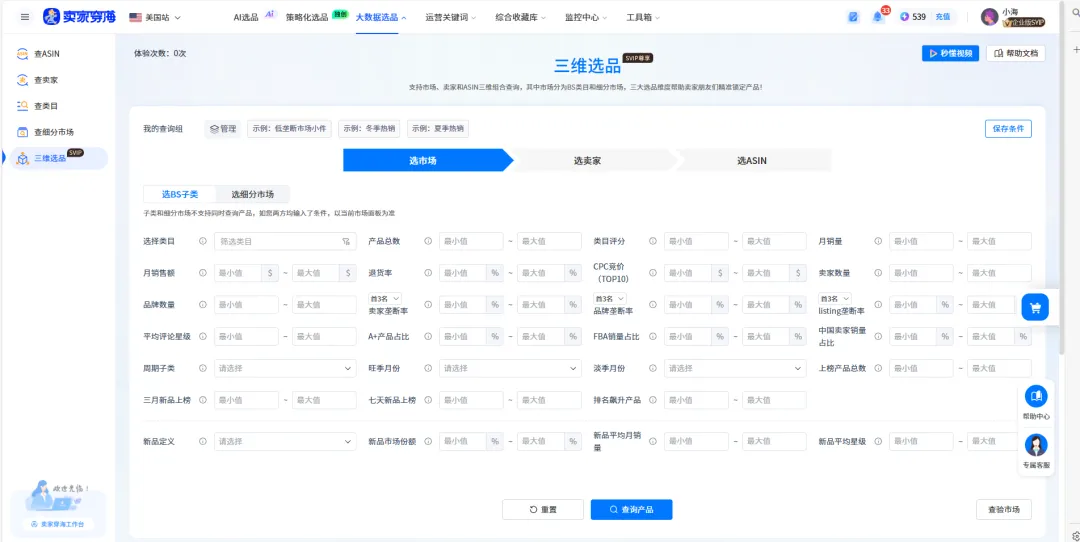Viewport: 1080px width, 542px height.
Task: Click info icon next to 月销量
Action: coord(878,242)
